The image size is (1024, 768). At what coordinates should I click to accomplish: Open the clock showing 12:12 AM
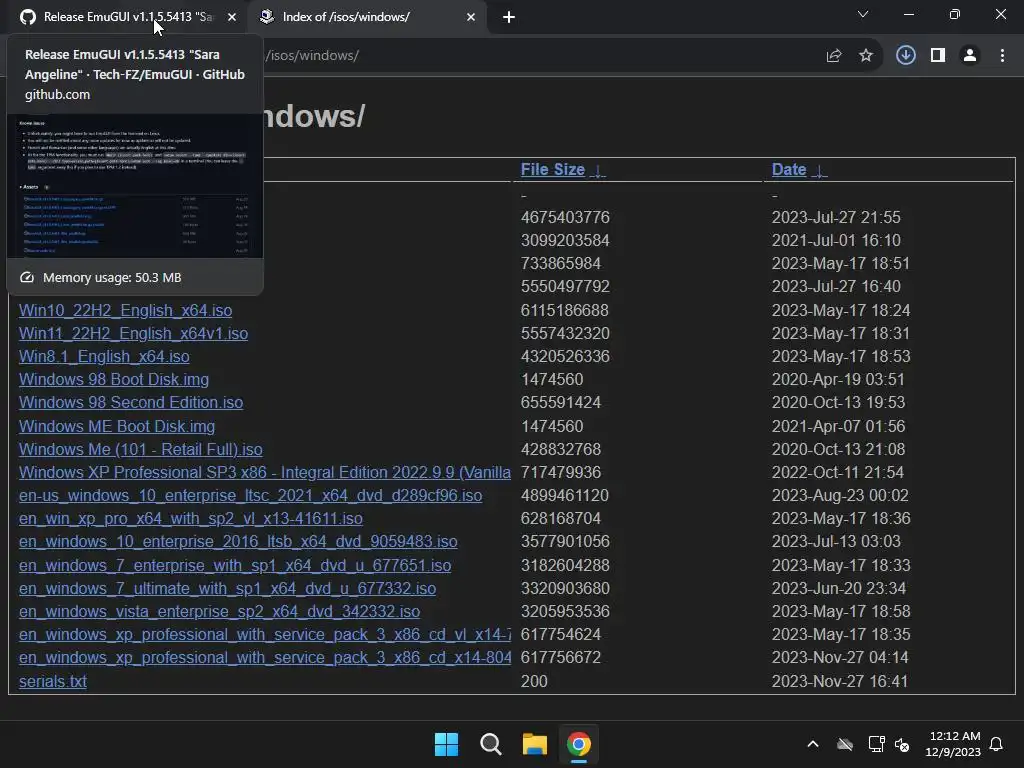(x=953, y=744)
